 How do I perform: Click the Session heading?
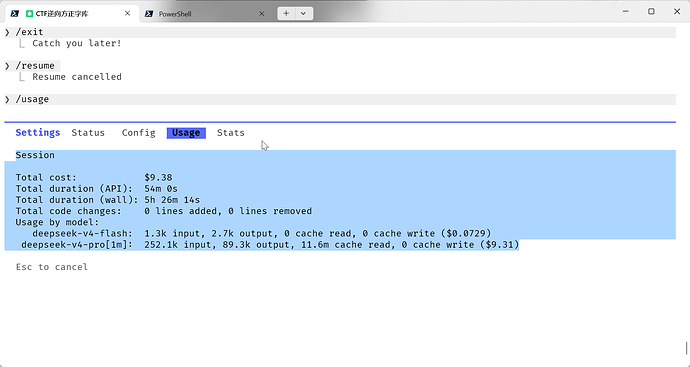[x=35, y=155]
